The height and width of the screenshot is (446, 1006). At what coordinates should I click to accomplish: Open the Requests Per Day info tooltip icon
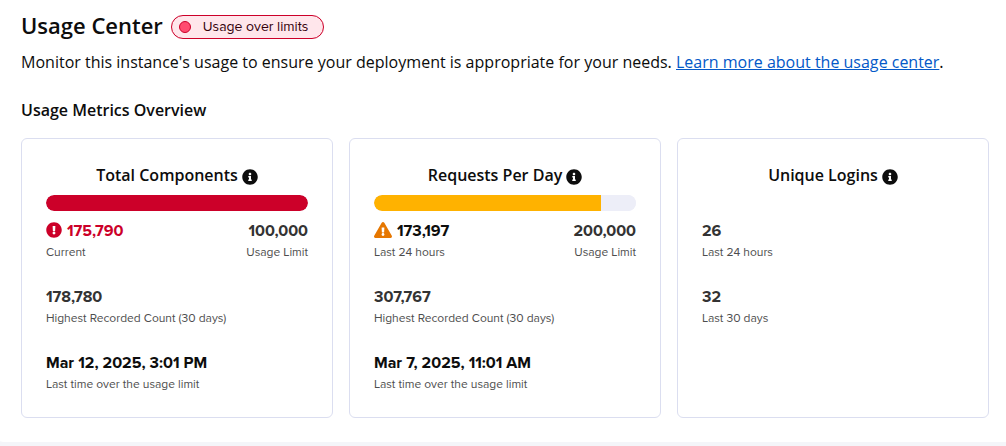point(574,176)
